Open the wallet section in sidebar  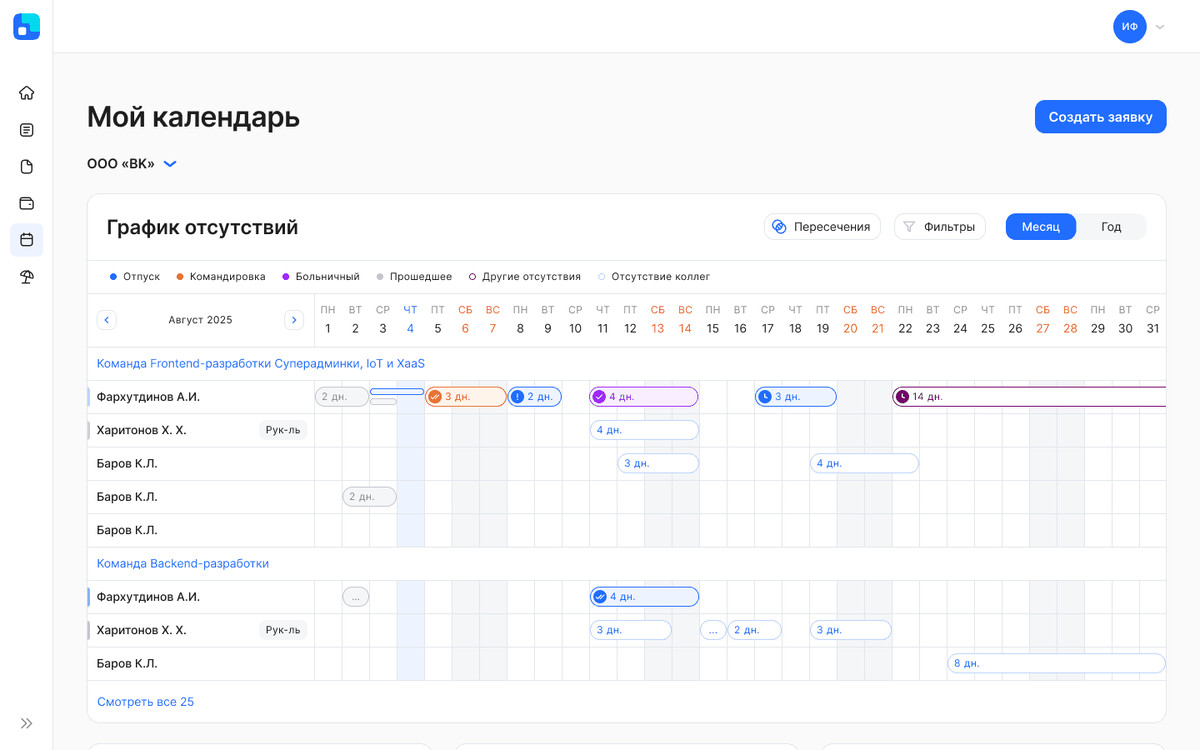[x=27, y=203]
